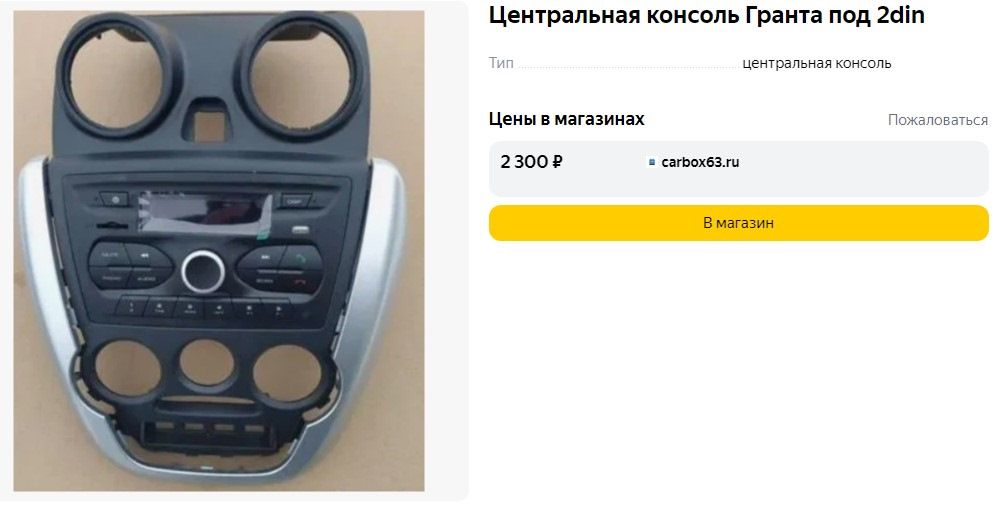
Task: Click the carbox63.ru favicon icon
Action: coord(651,162)
